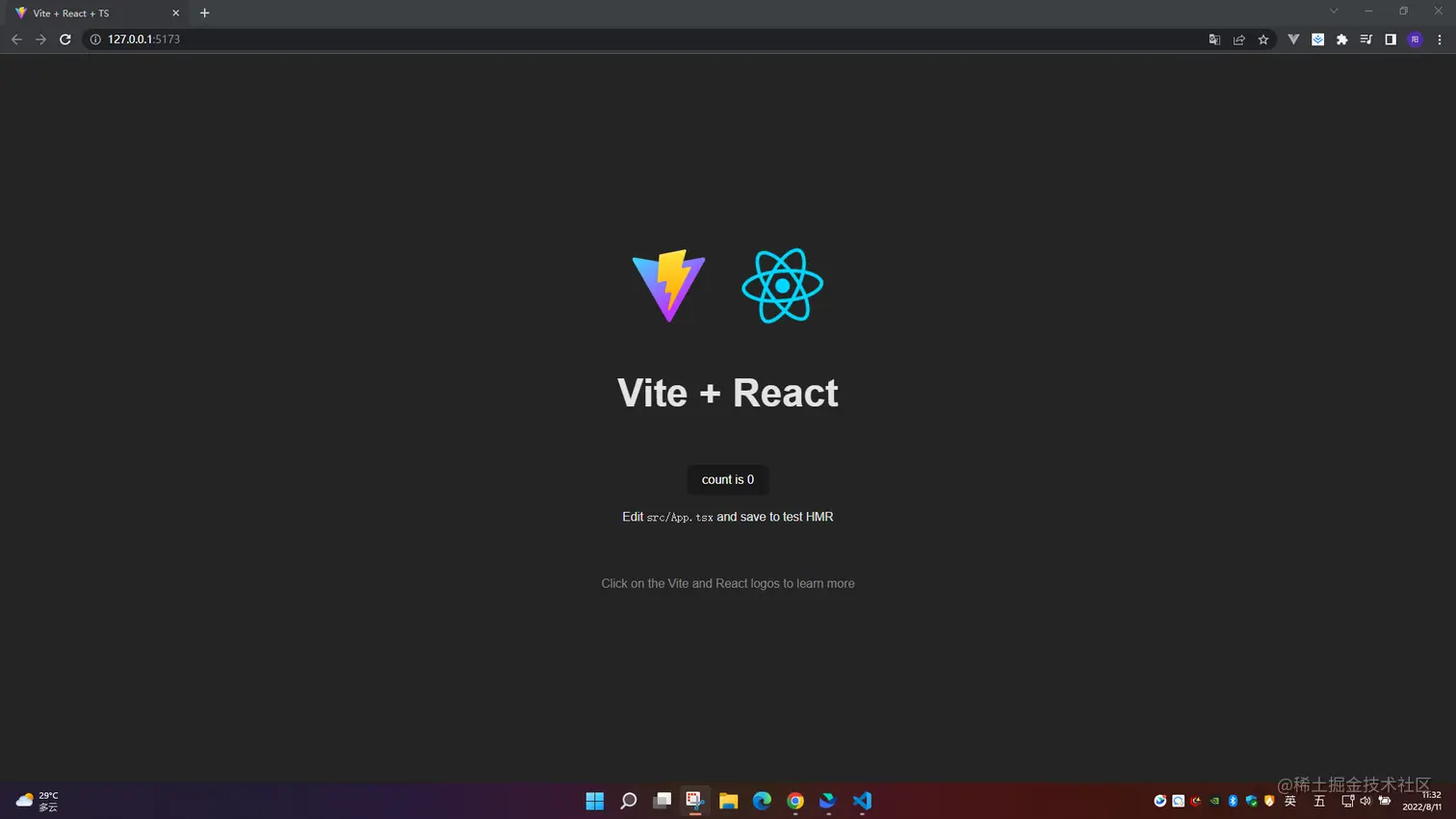This screenshot has width=1456, height=819.
Task: Switch input language via '英' indicator
Action: pos(1290,801)
